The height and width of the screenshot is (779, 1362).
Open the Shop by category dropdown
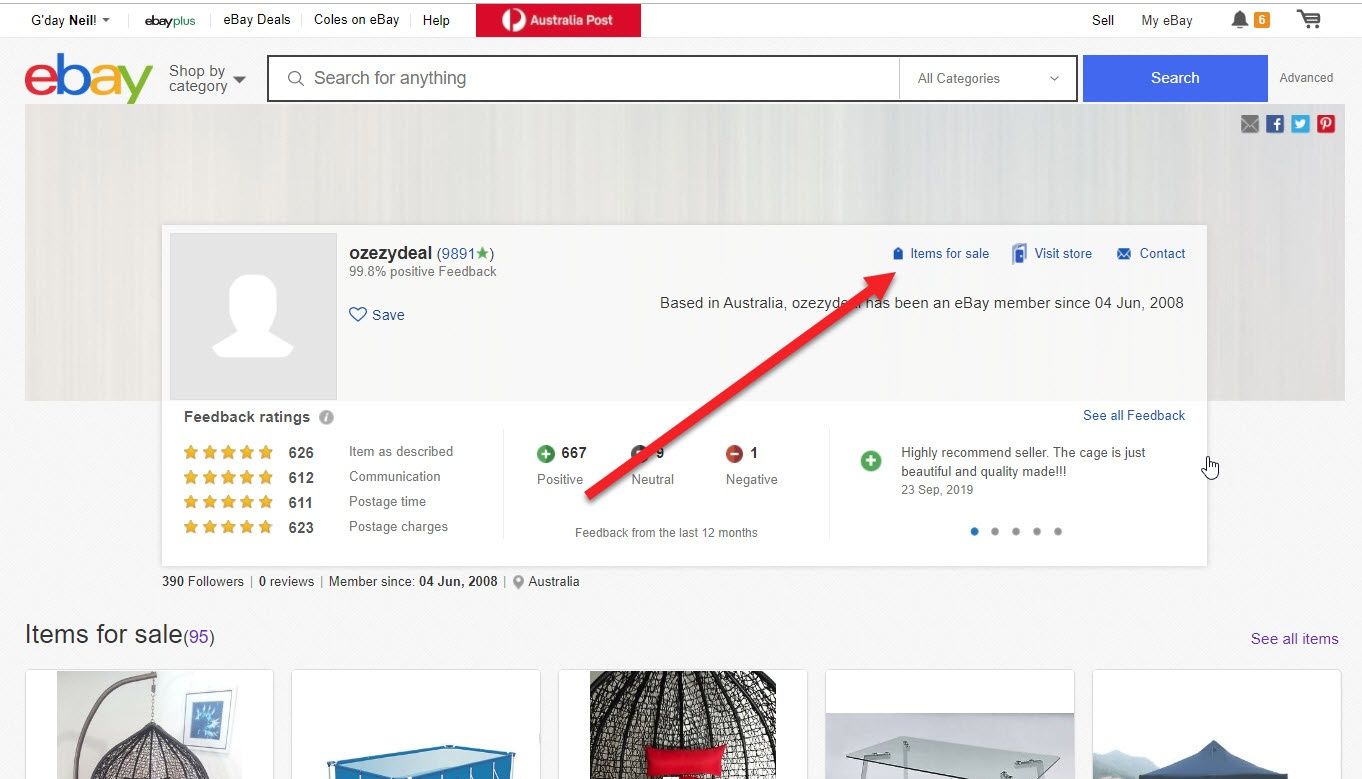(x=207, y=78)
